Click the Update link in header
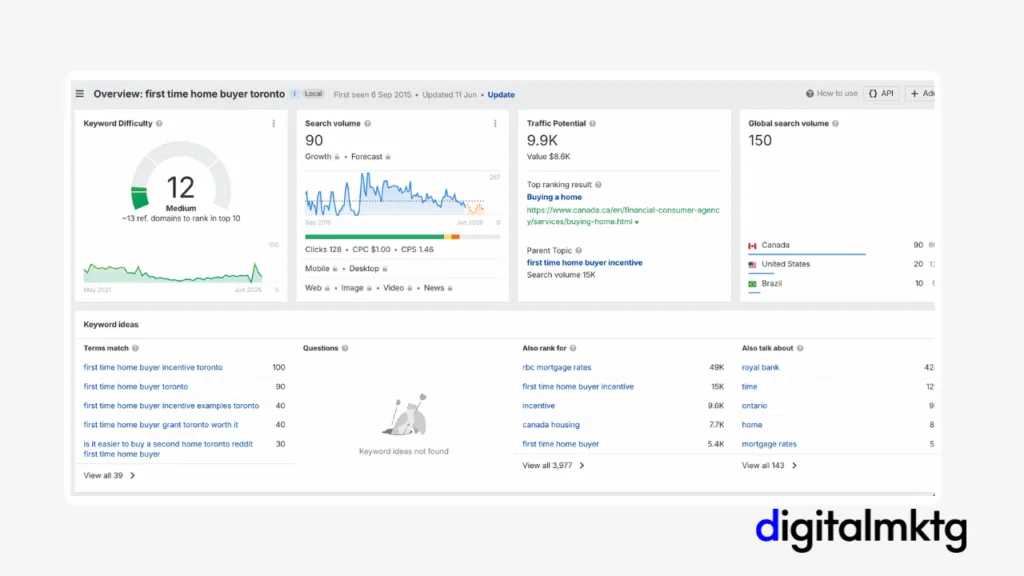The width and height of the screenshot is (1024, 576). point(501,95)
